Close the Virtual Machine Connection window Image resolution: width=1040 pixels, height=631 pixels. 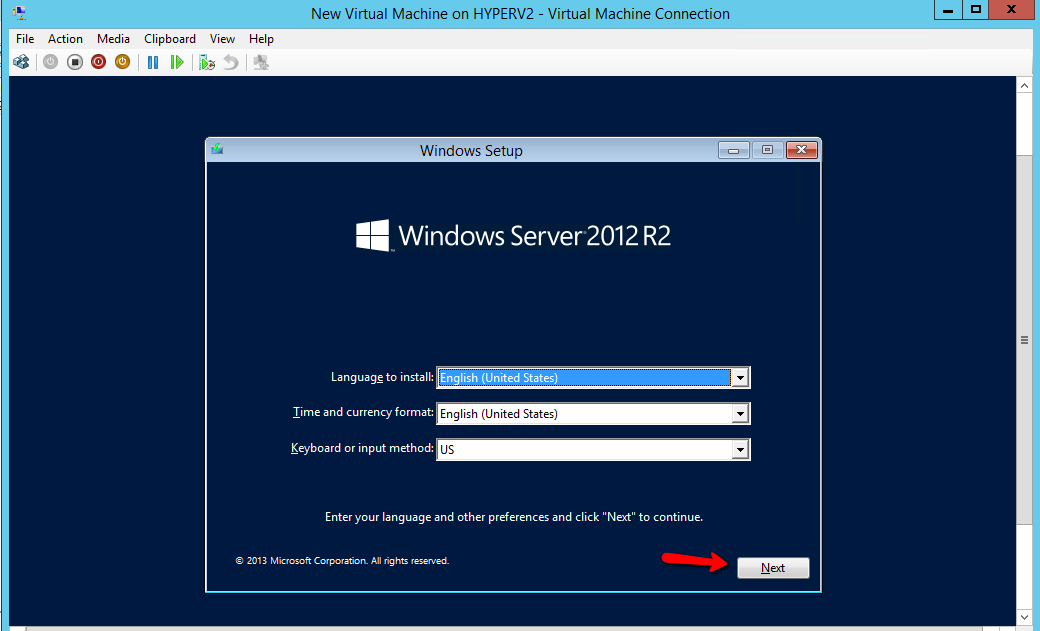click(x=1011, y=10)
